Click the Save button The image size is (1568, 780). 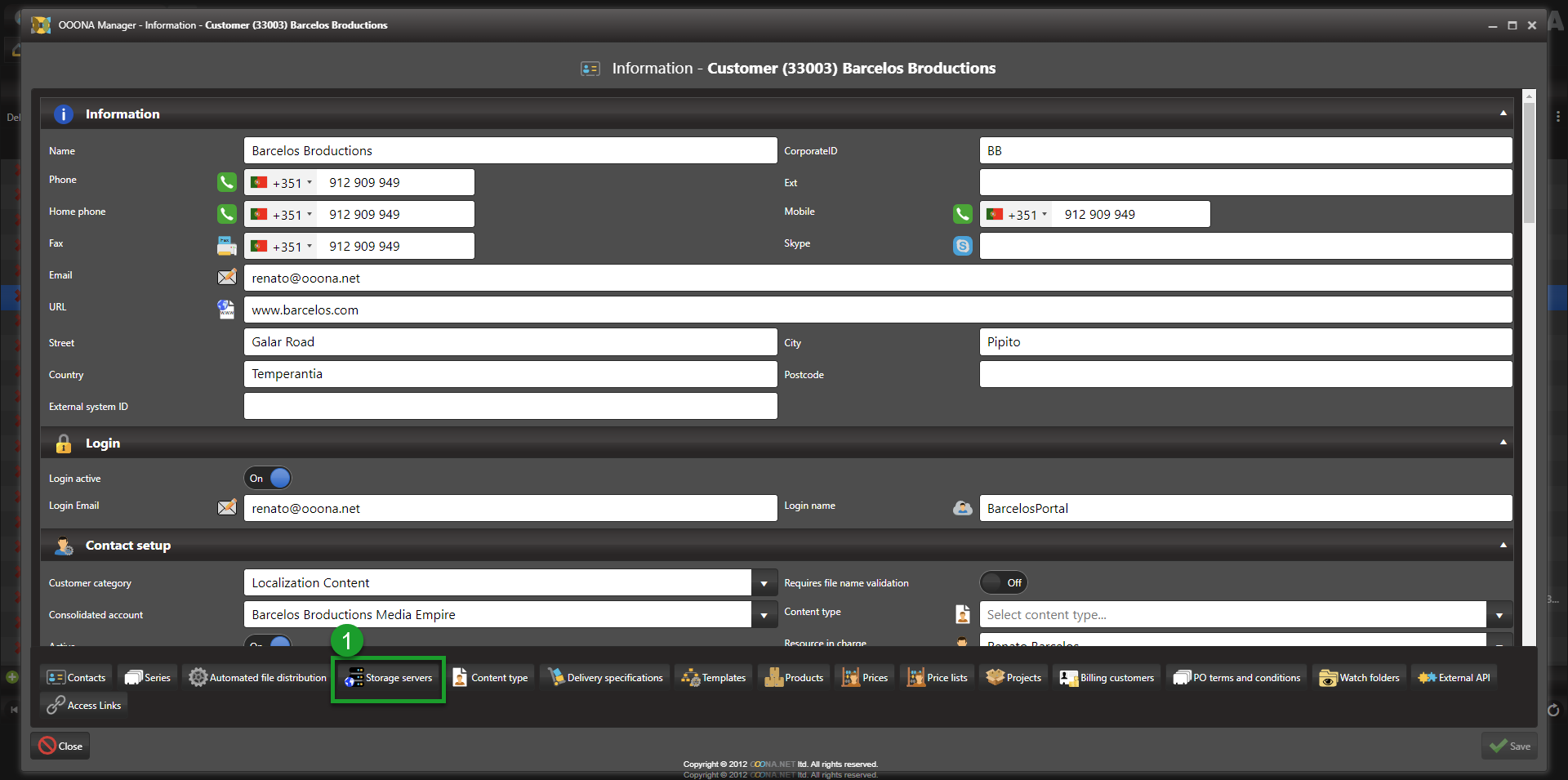click(x=1509, y=746)
